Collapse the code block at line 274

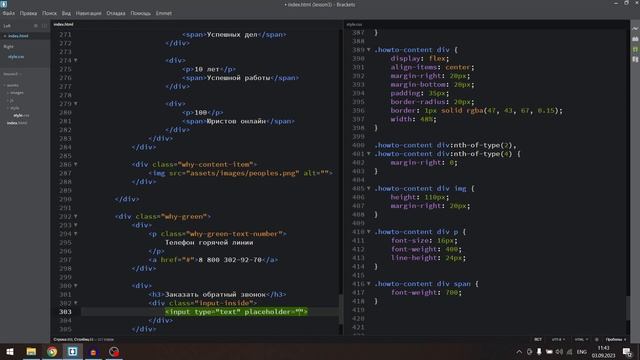[x=76, y=60]
